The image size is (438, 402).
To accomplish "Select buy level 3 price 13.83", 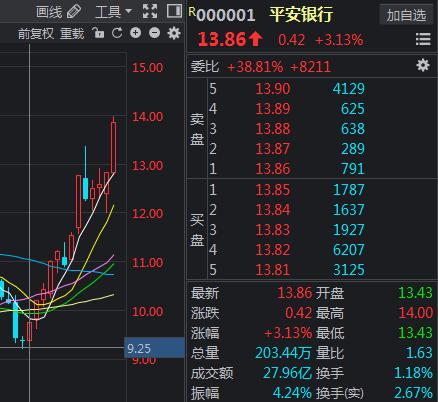I will coord(273,230).
